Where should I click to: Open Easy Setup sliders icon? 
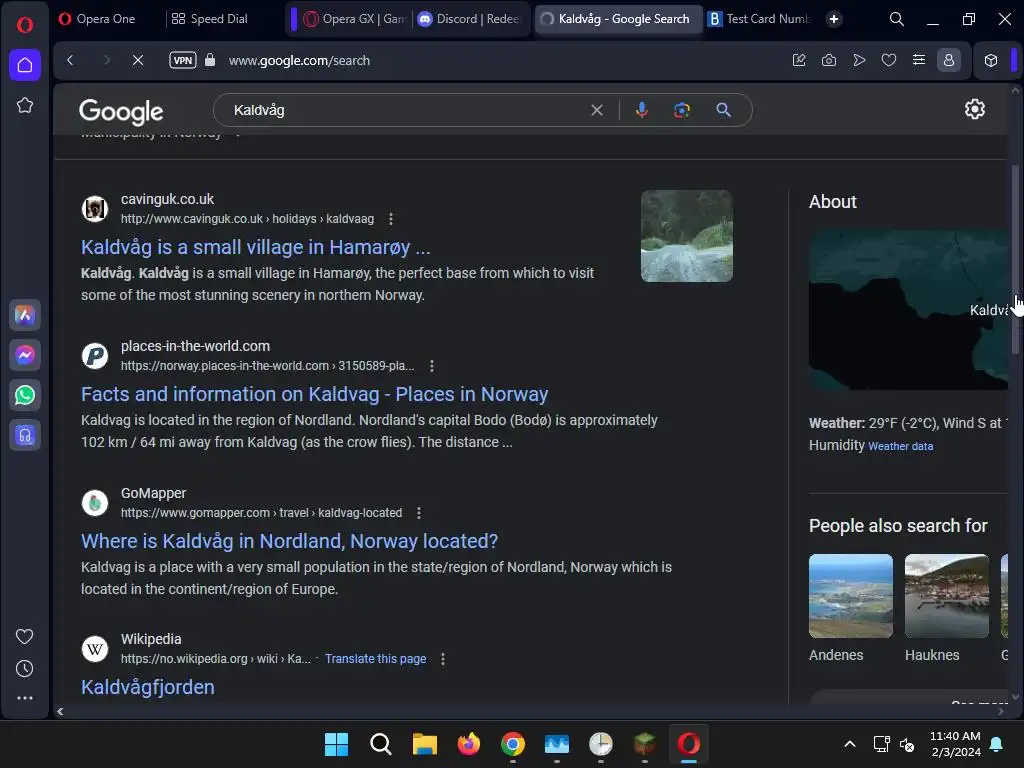(x=919, y=60)
